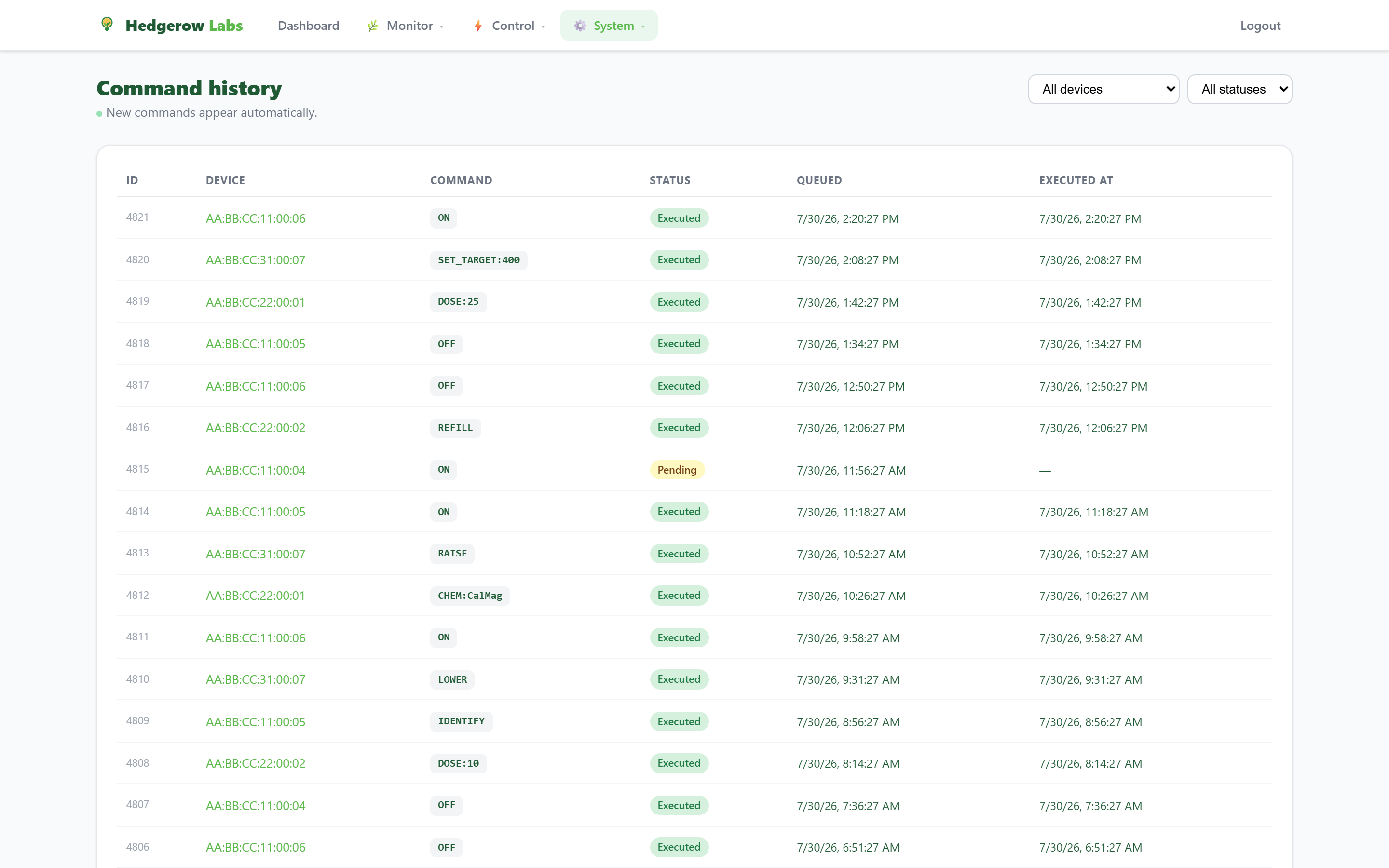The image size is (1389, 868).
Task: Expand the Monitor menu caret
Action: tap(441, 27)
